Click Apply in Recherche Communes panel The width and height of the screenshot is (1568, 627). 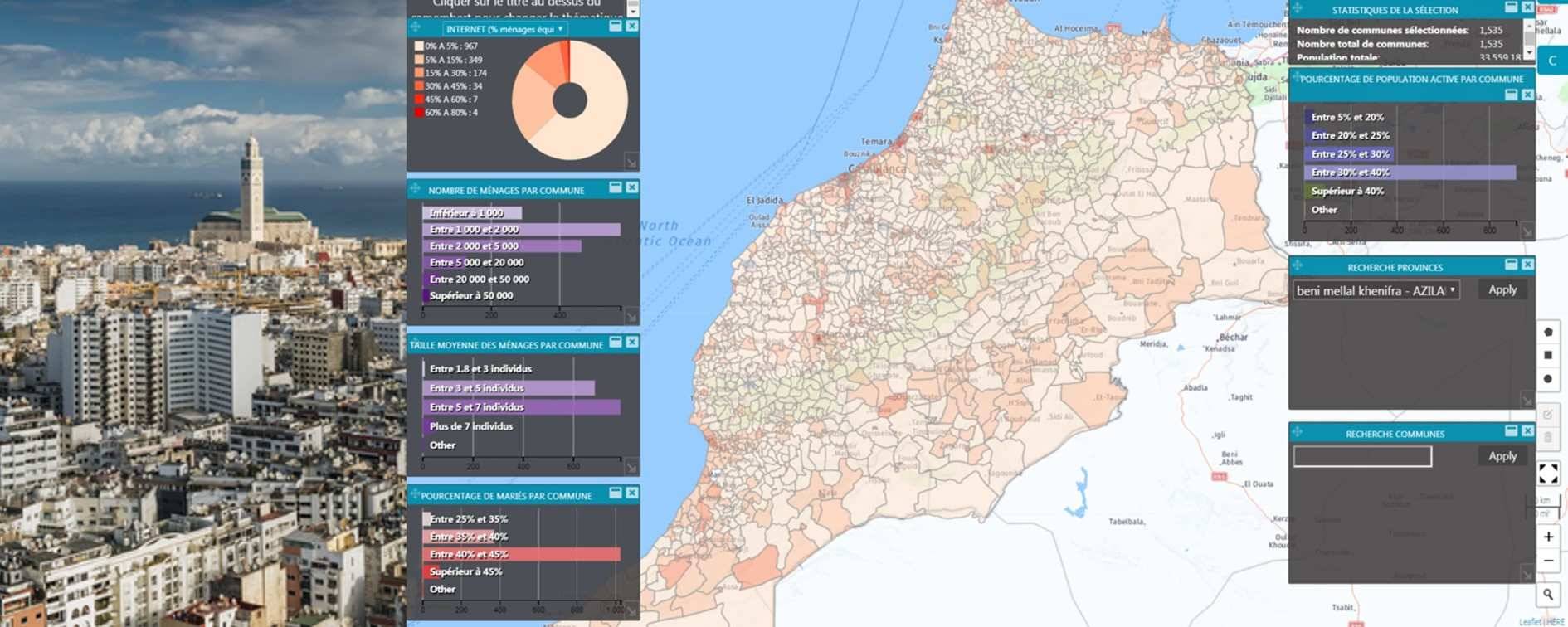click(1502, 456)
